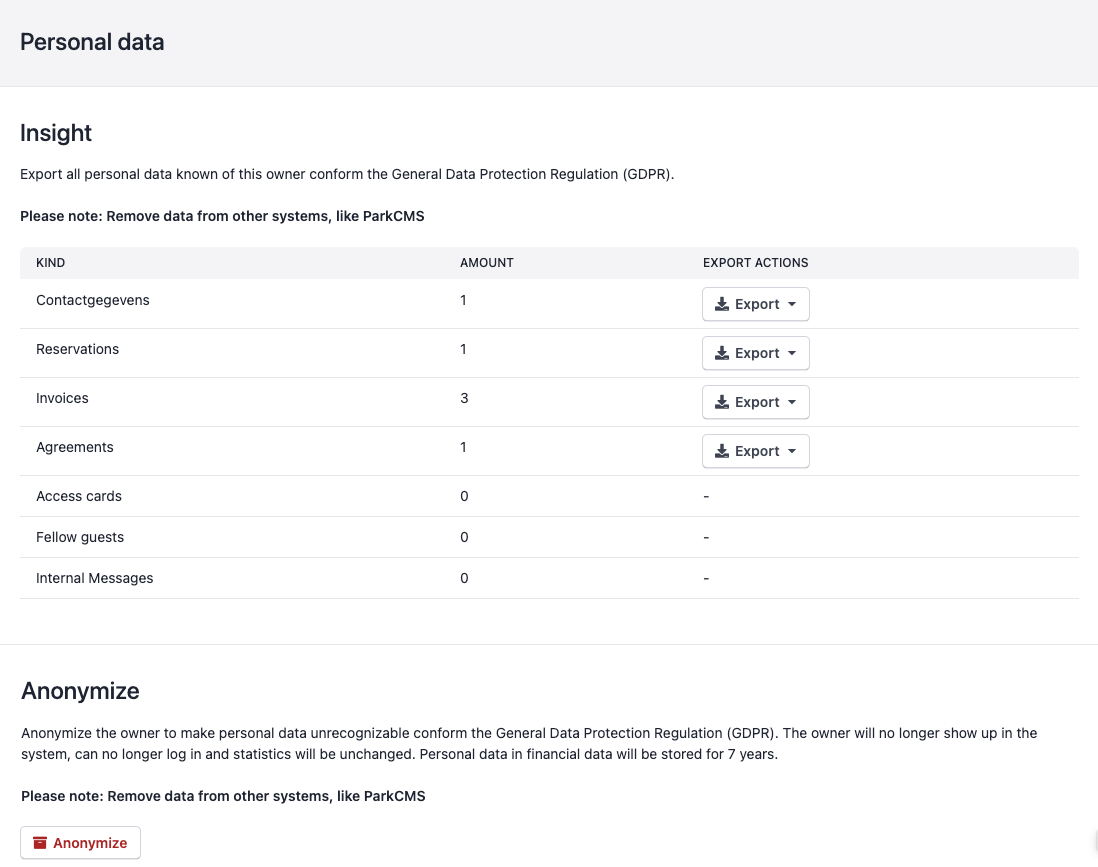Open the Agreements Export dropdown arrow
Viewport: 1098px width, 867px height.
point(792,451)
